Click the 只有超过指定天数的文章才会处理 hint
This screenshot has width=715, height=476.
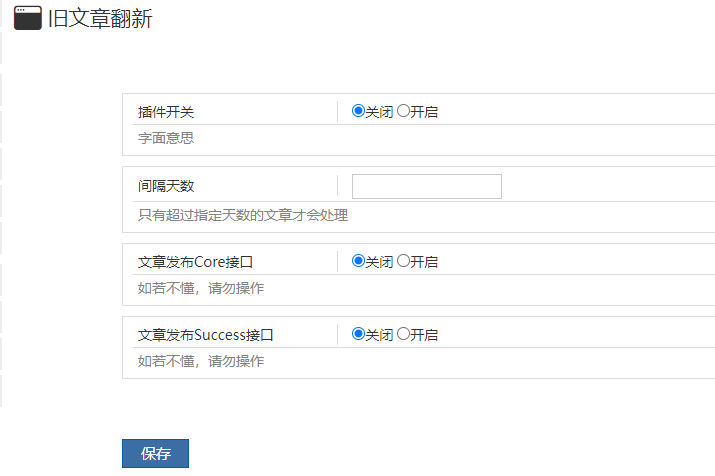tap(243, 215)
